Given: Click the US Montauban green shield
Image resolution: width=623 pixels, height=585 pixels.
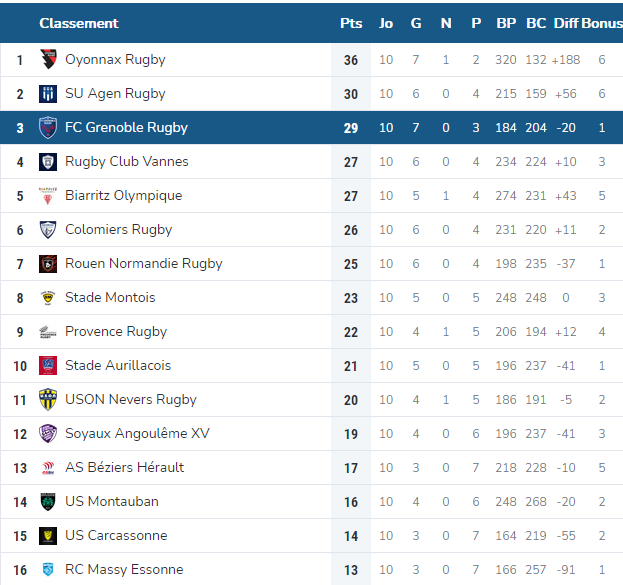Looking at the screenshot, I should tap(48, 502).
